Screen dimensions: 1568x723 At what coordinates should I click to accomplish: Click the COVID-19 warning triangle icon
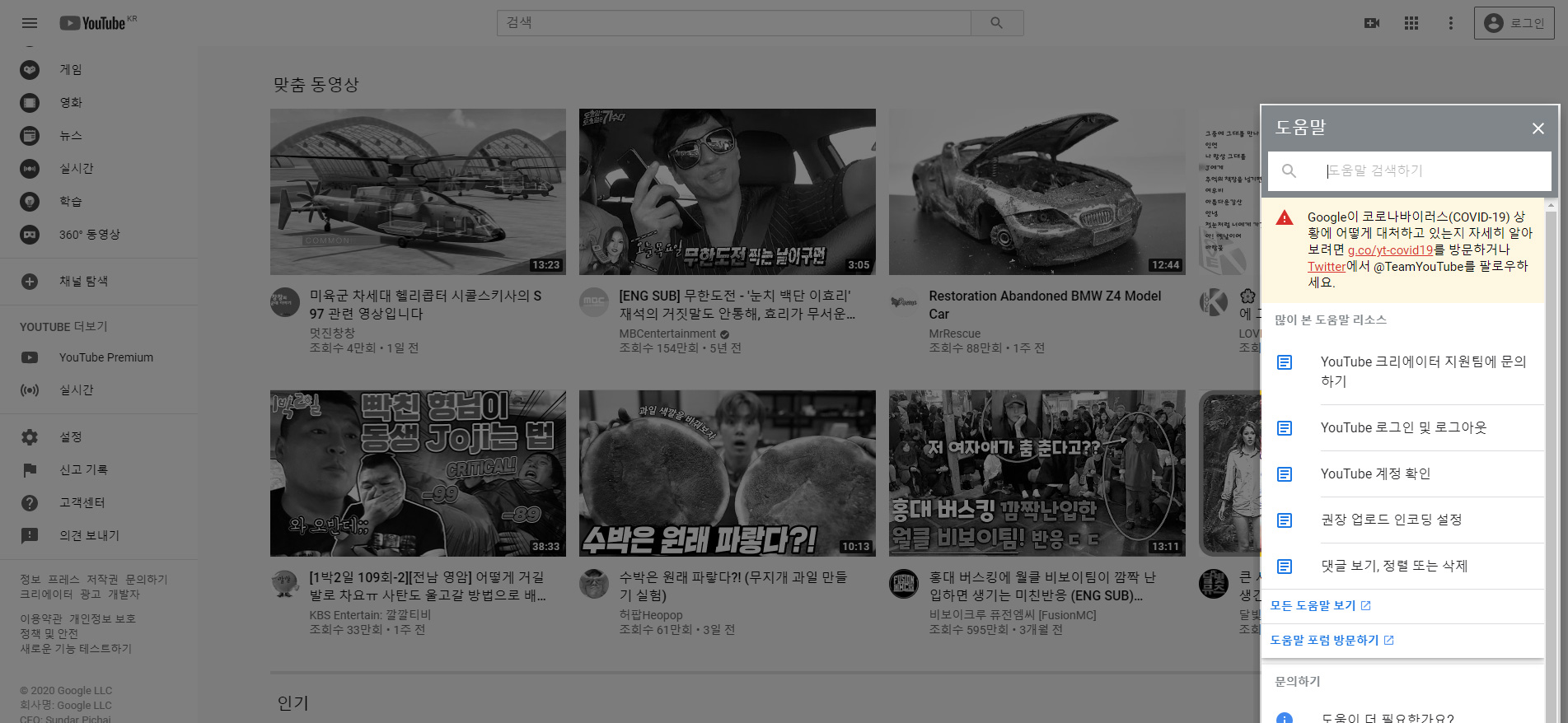point(1285,218)
